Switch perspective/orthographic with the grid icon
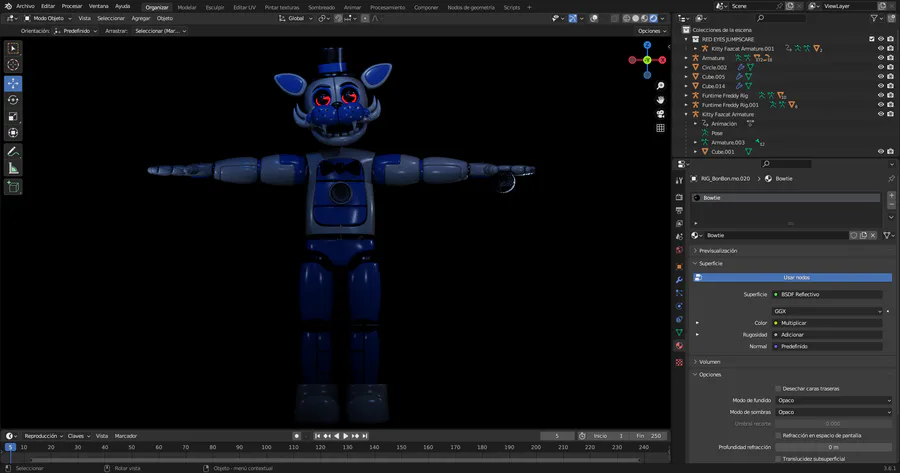The width and height of the screenshot is (900, 473). (661, 128)
